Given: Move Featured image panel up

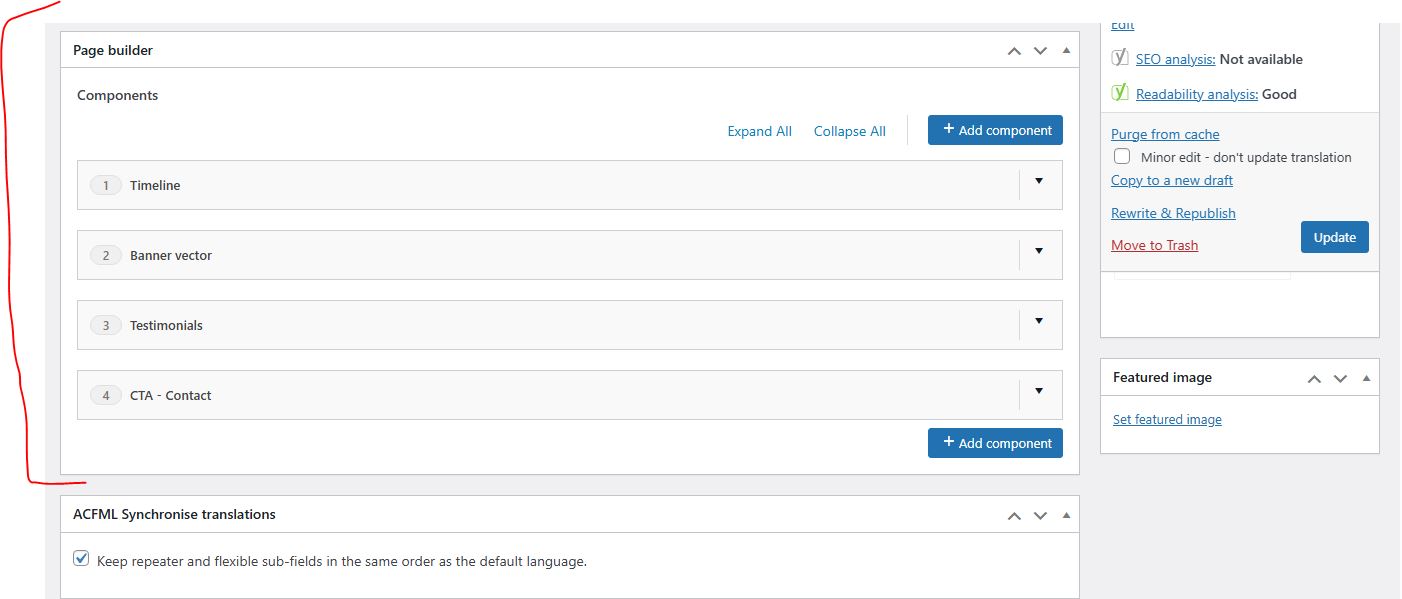Looking at the screenshot, I should pos(1314,379).
